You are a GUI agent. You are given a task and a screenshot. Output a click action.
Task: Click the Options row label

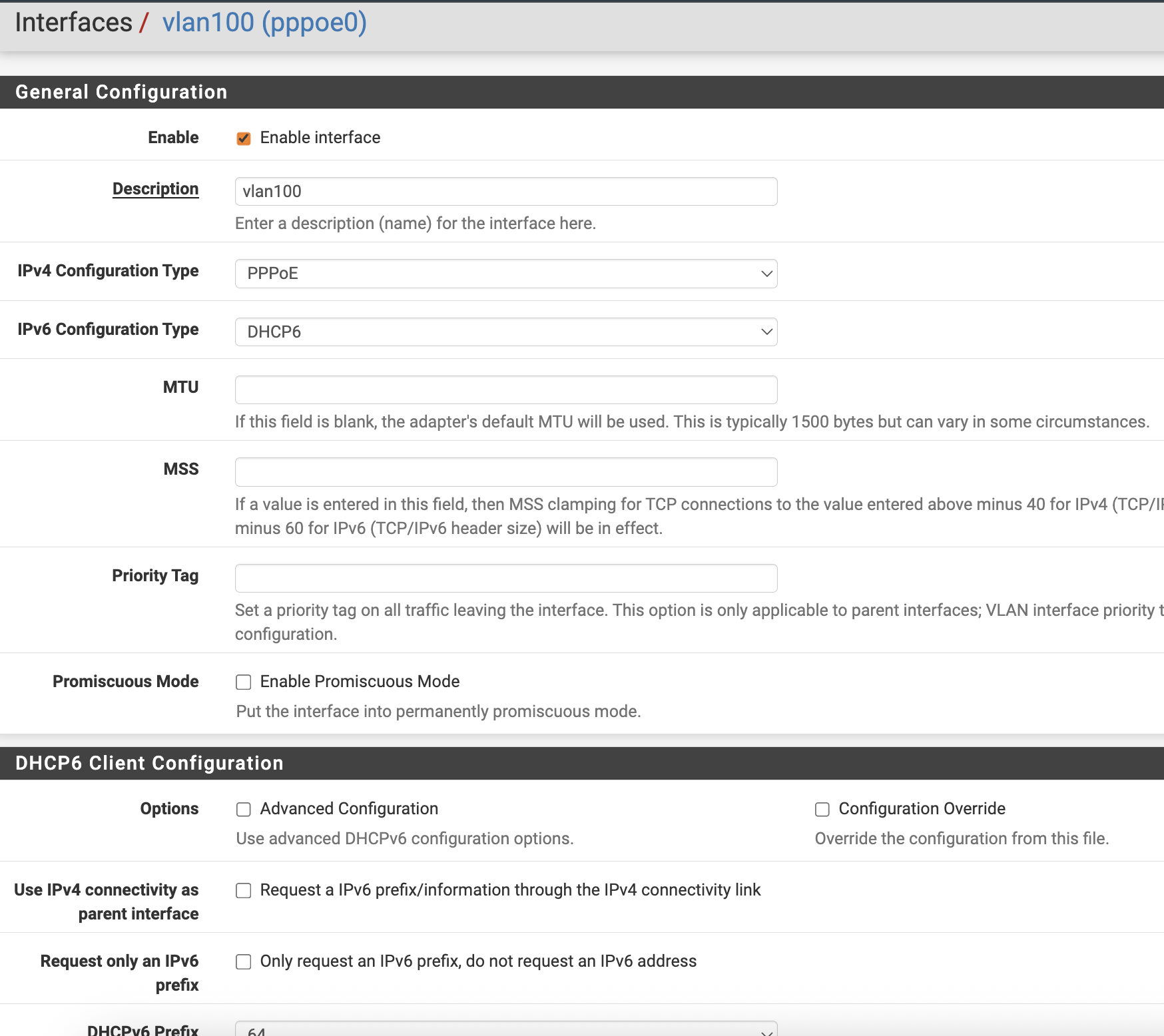[x=169, y=808]
